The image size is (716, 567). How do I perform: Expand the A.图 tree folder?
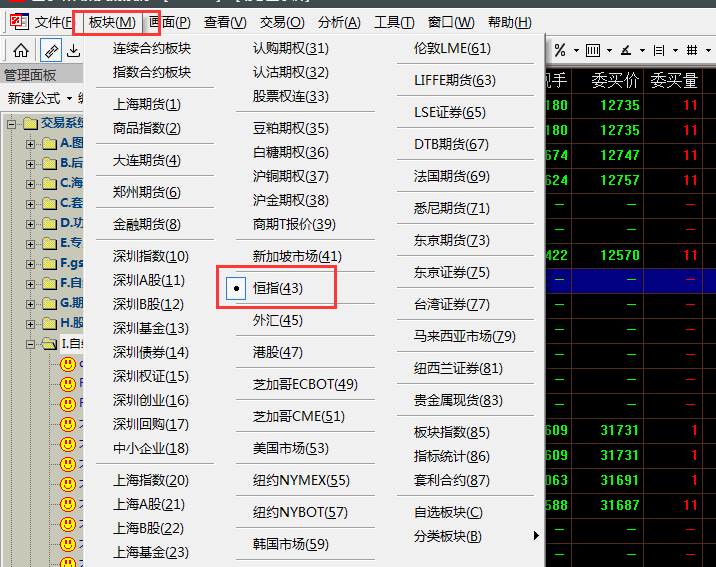click(30, 144)
